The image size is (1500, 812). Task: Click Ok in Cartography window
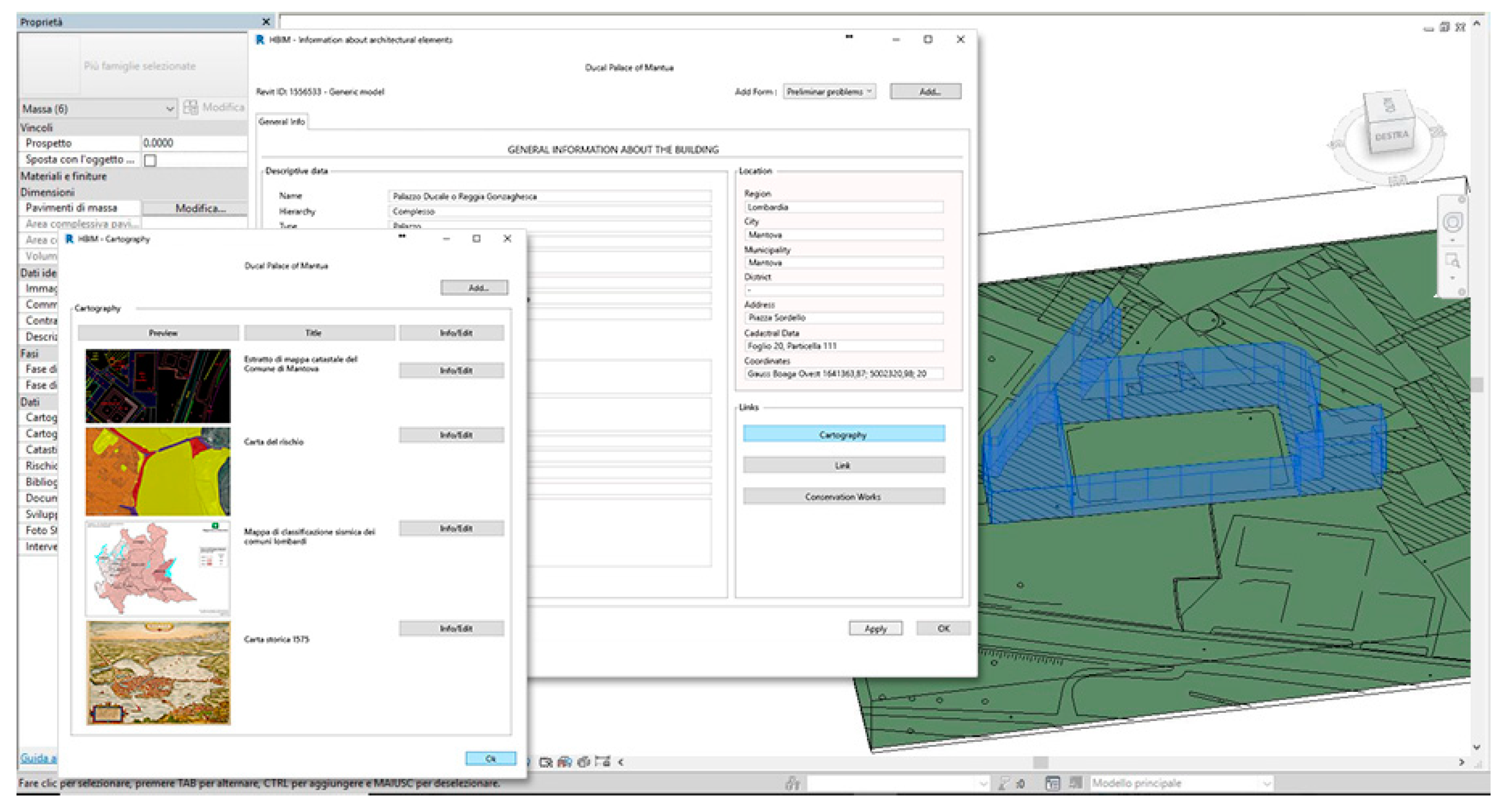(x=490, y=759)
